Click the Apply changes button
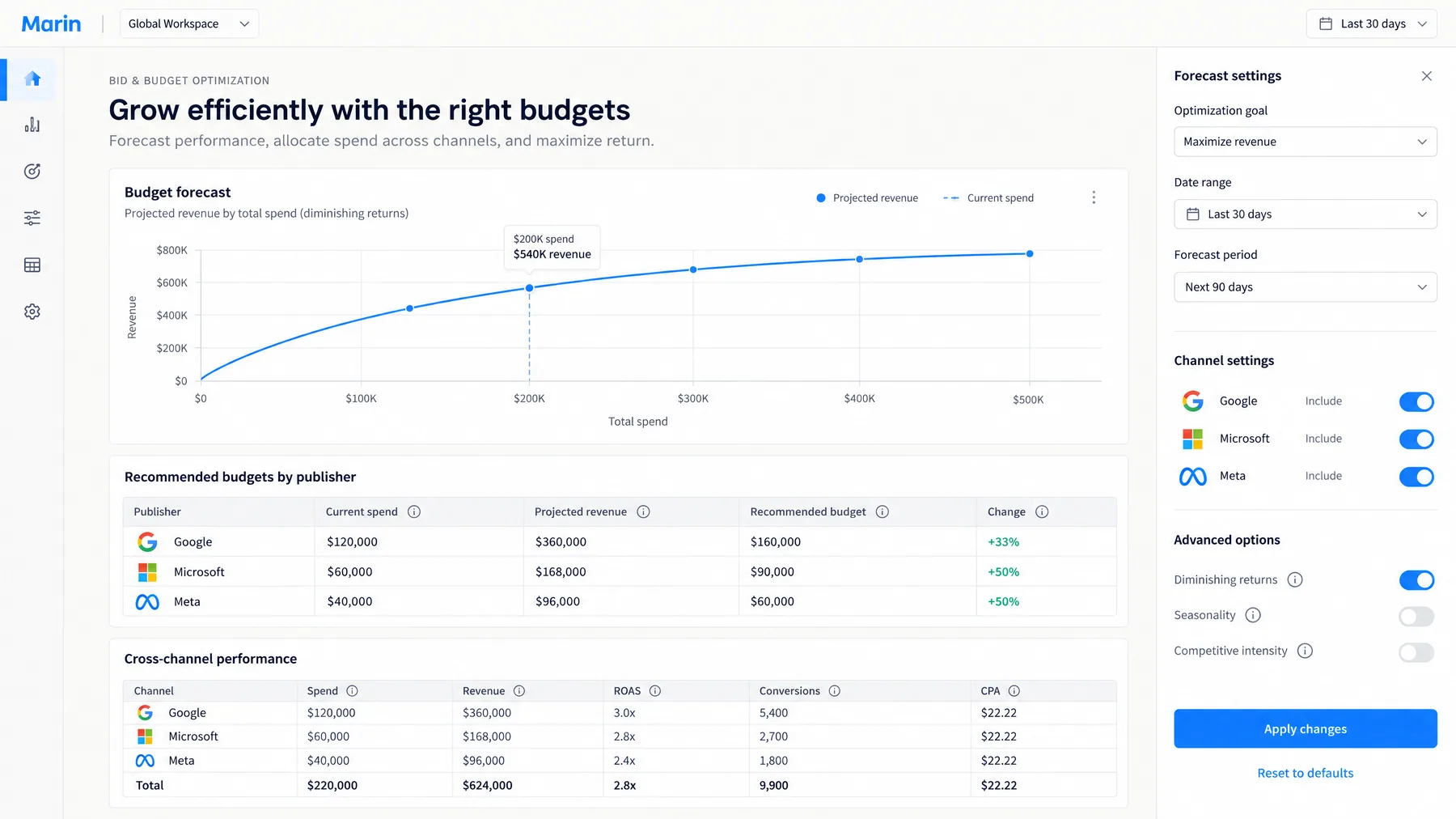The width and height of the screenshot is (1456, 819). [x=1306, y=728]
